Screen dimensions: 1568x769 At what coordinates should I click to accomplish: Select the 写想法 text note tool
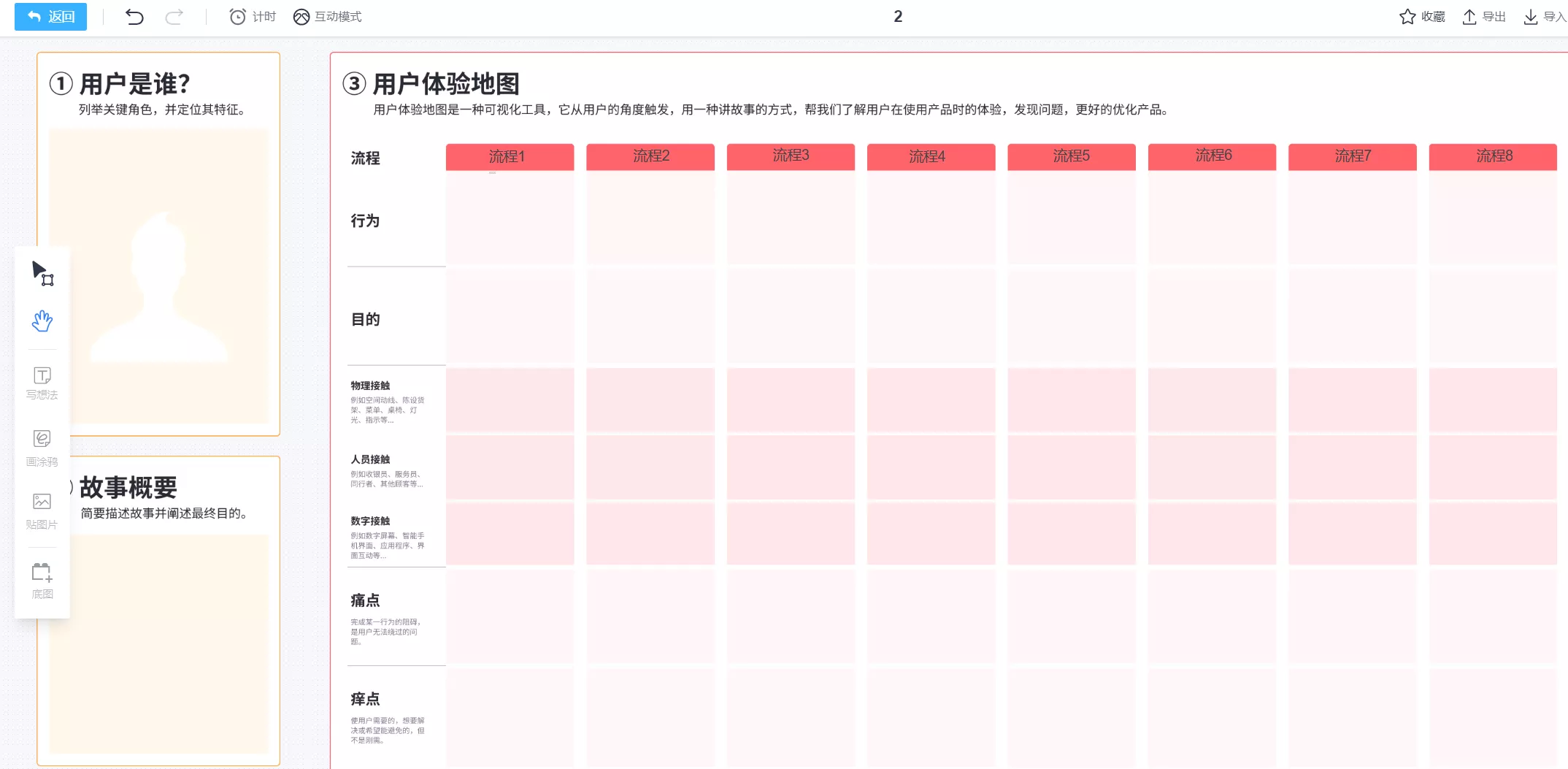pos(42,383)
